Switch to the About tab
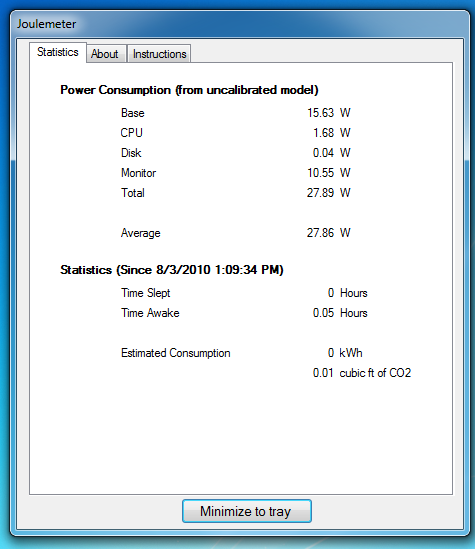475x549 pixels. pyautogui.click(x=106, y=54)
